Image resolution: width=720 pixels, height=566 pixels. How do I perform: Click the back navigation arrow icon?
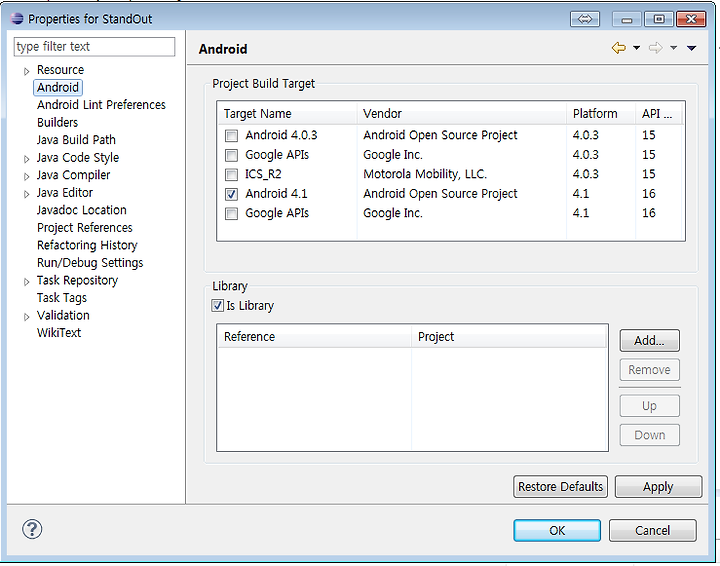[x=619, y=48]
